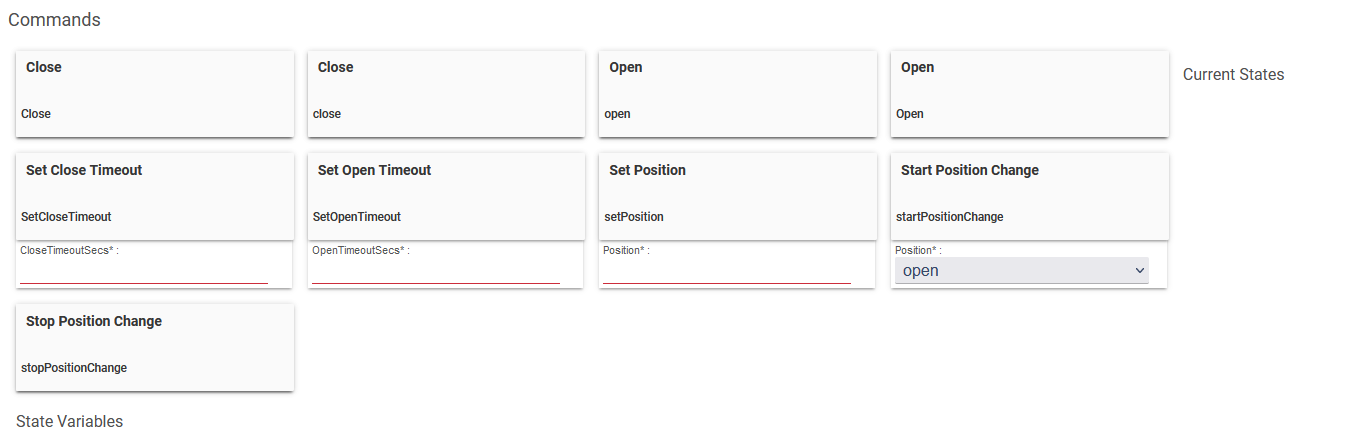Execute the Set Position command
1349x443 pixels.
point(737,195)
